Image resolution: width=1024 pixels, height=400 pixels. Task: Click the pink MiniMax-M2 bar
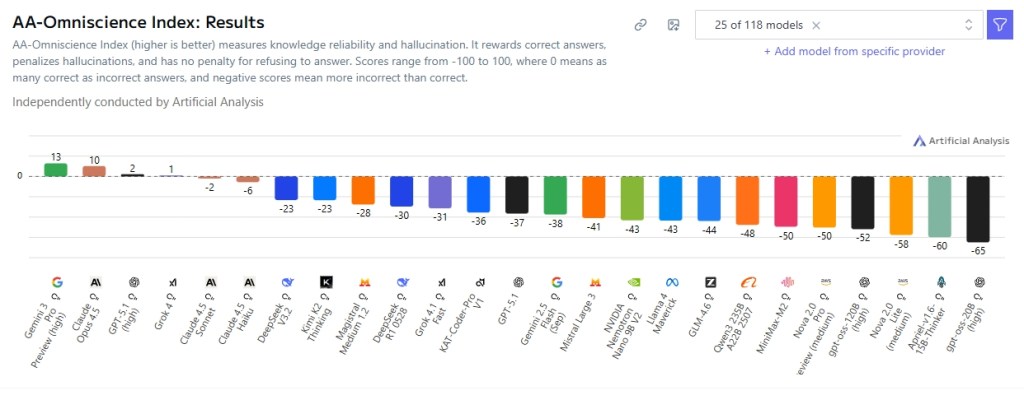click(x=786, y=202)
